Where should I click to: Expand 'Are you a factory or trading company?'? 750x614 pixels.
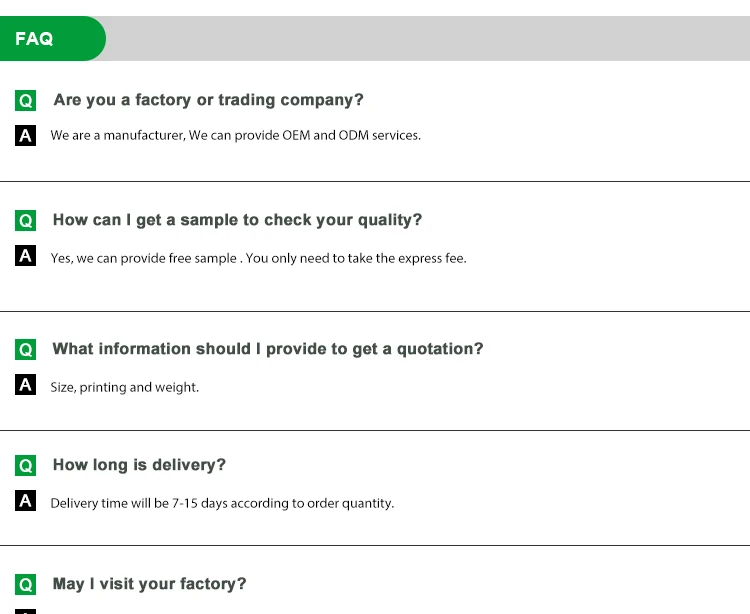208,100
